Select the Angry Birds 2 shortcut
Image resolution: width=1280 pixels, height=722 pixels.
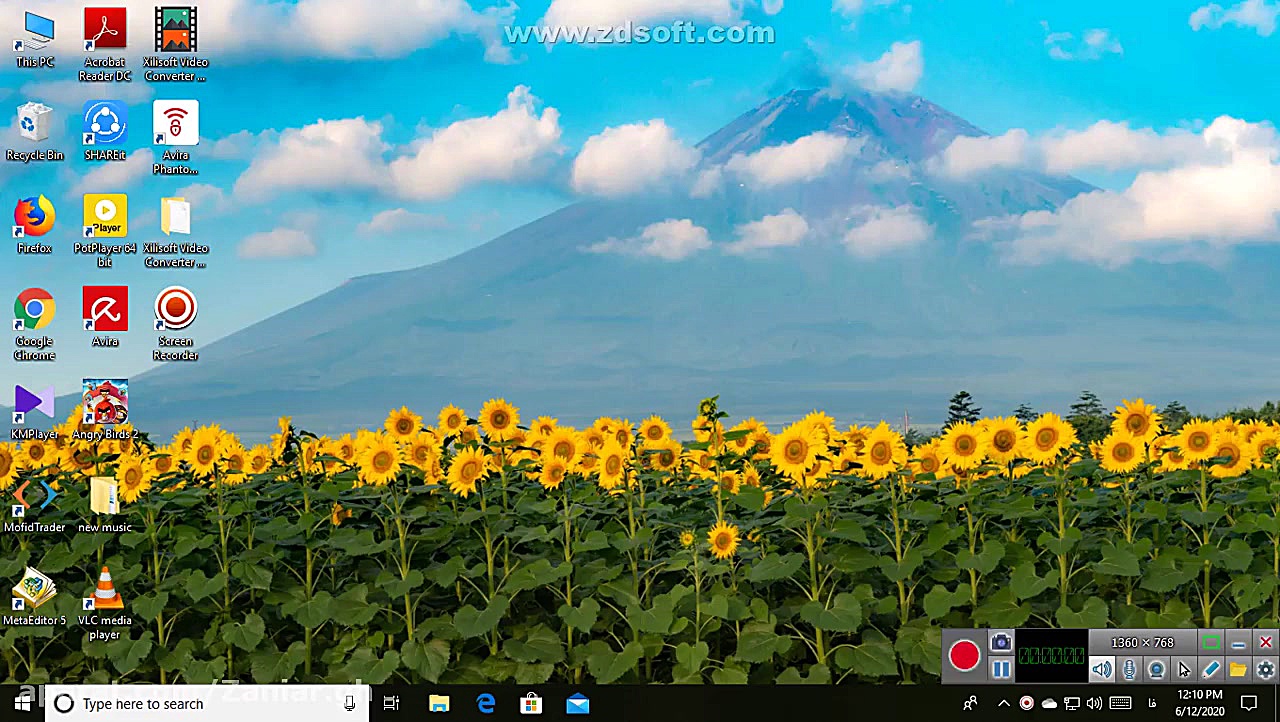pos(105,411)
